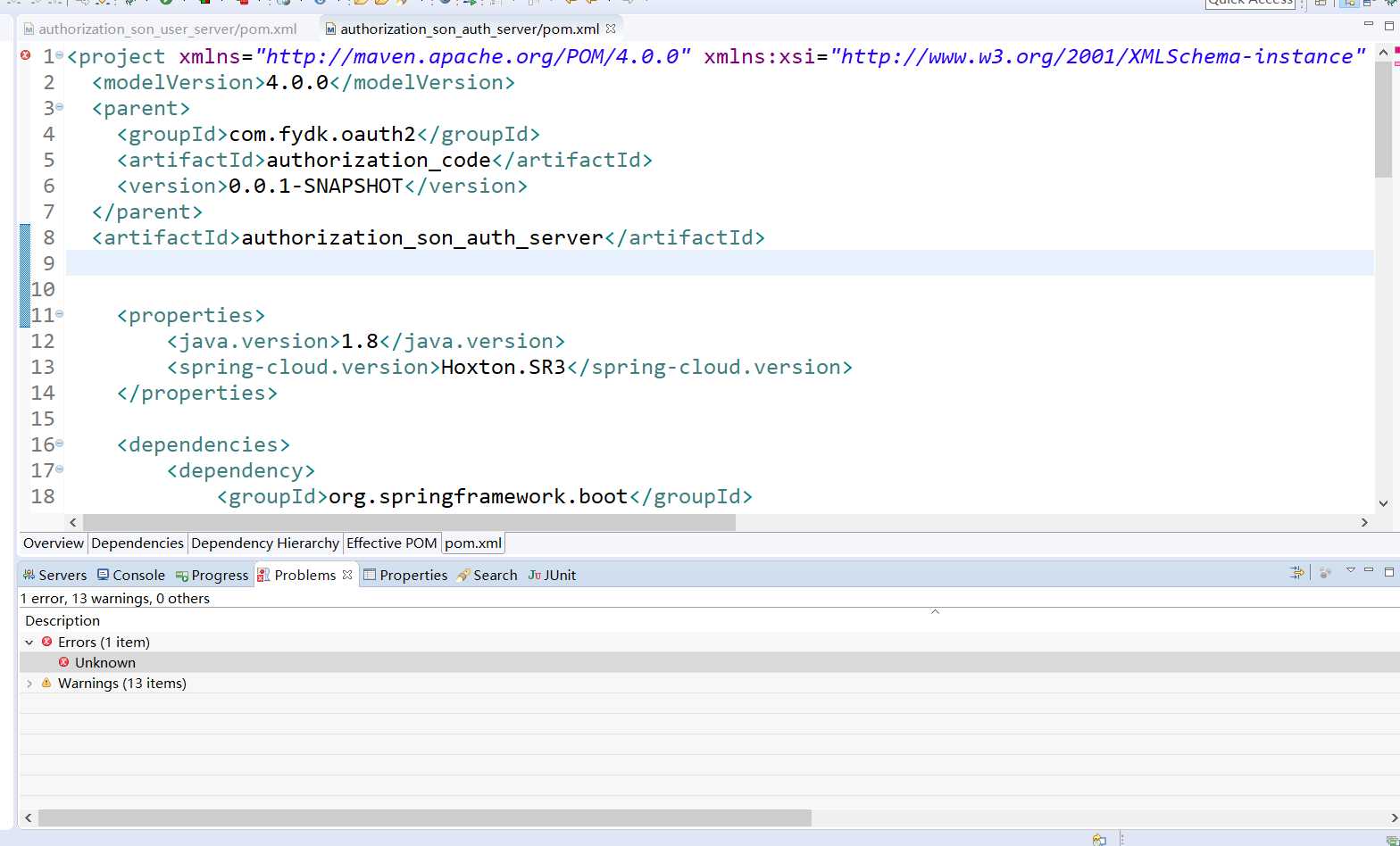Expand the Warnings (13 items) group
Image resolution: width=1400 pixels, height=846 pixels.
click(29, 684)
